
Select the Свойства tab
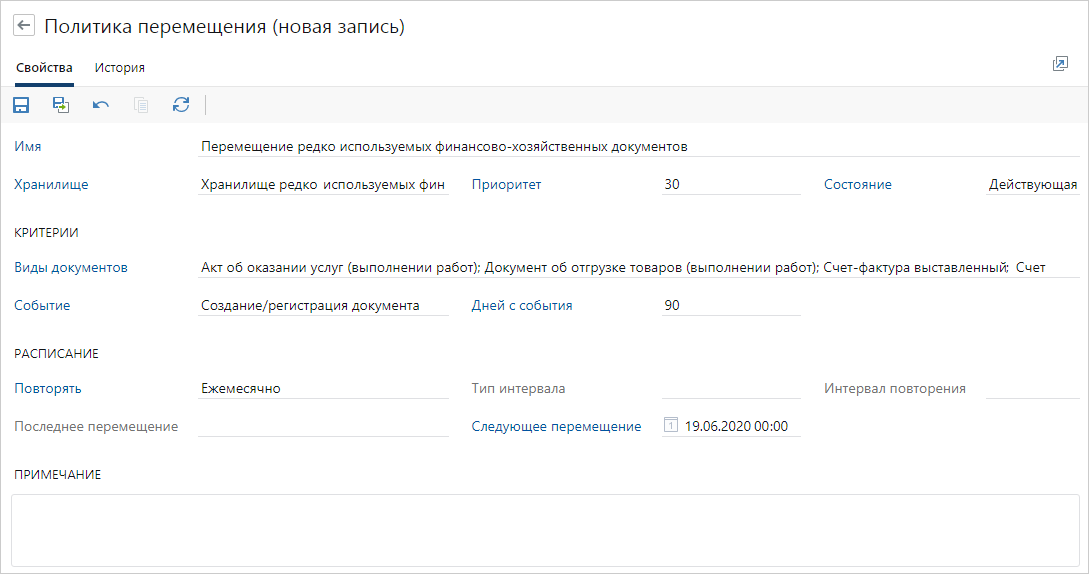[x=44, y=68]
